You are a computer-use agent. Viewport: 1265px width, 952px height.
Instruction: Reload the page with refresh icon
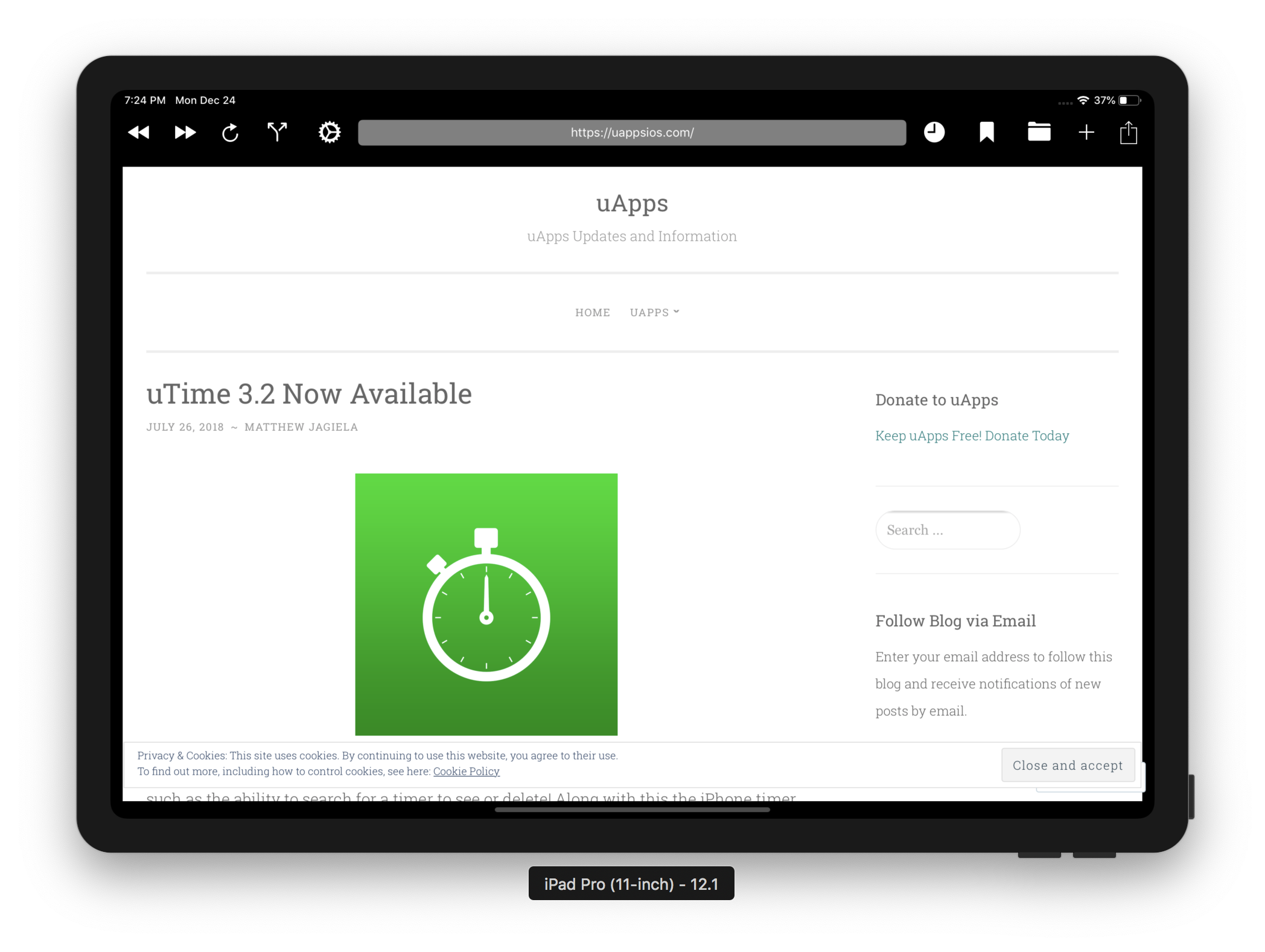231,133
